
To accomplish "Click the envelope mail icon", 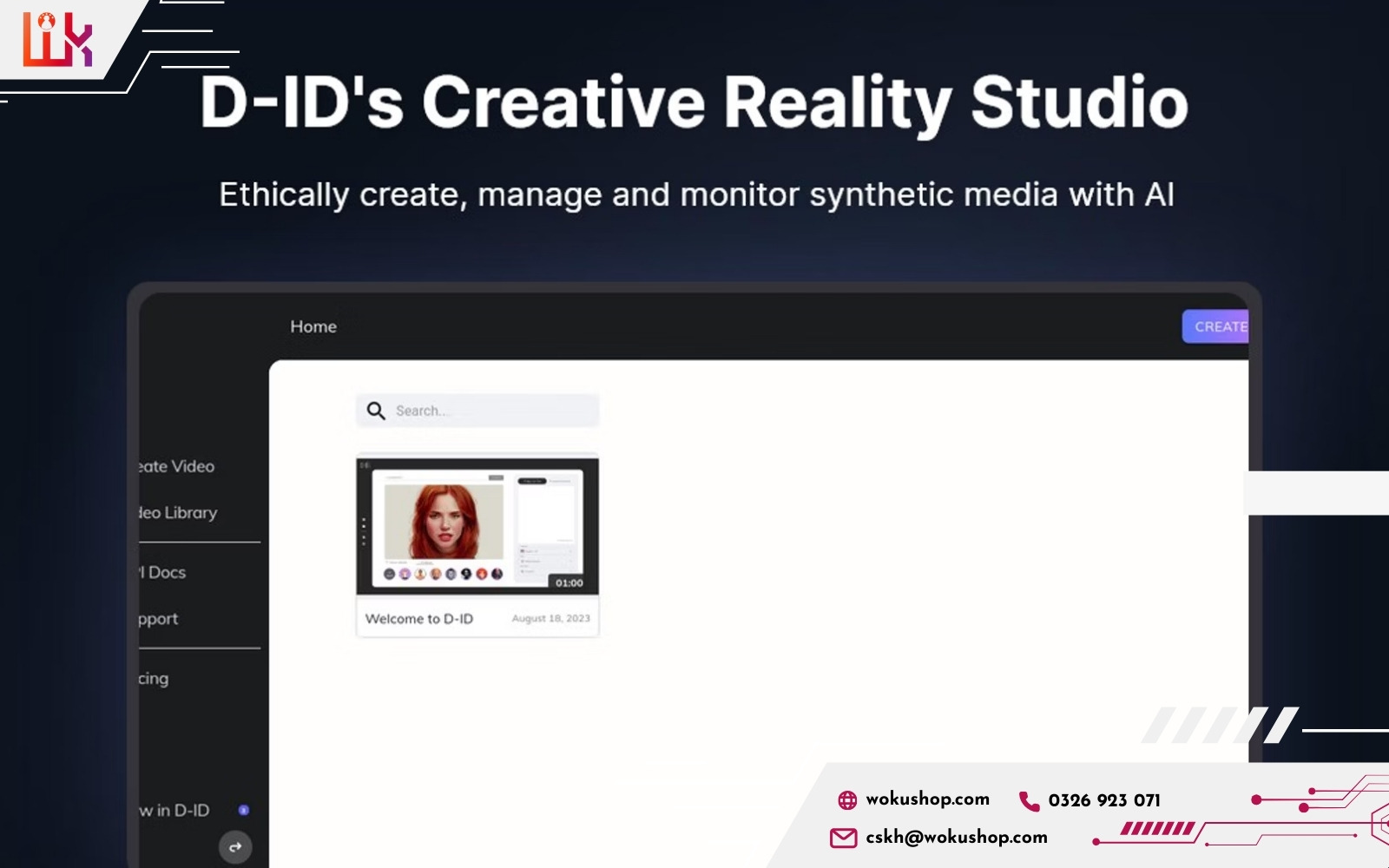I will (844, 838).
